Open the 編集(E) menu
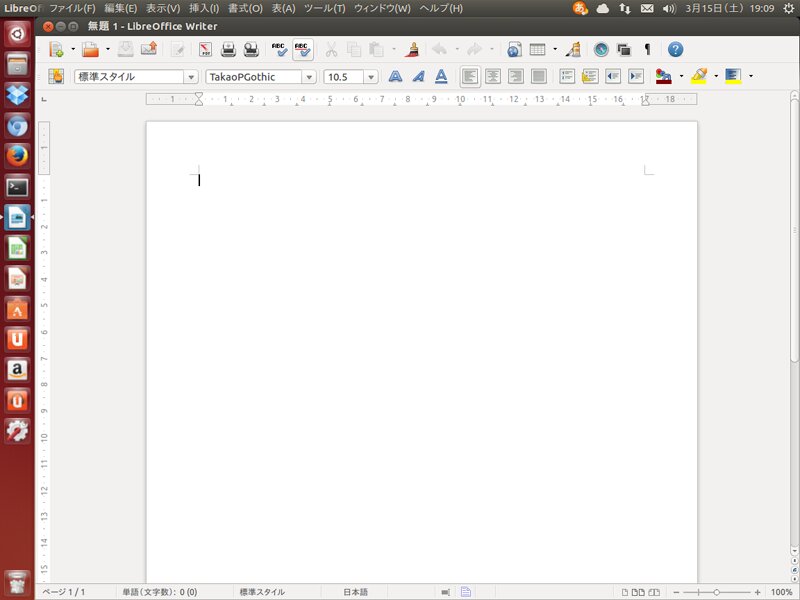Screen dimensions: 800x600 (120, 8)
